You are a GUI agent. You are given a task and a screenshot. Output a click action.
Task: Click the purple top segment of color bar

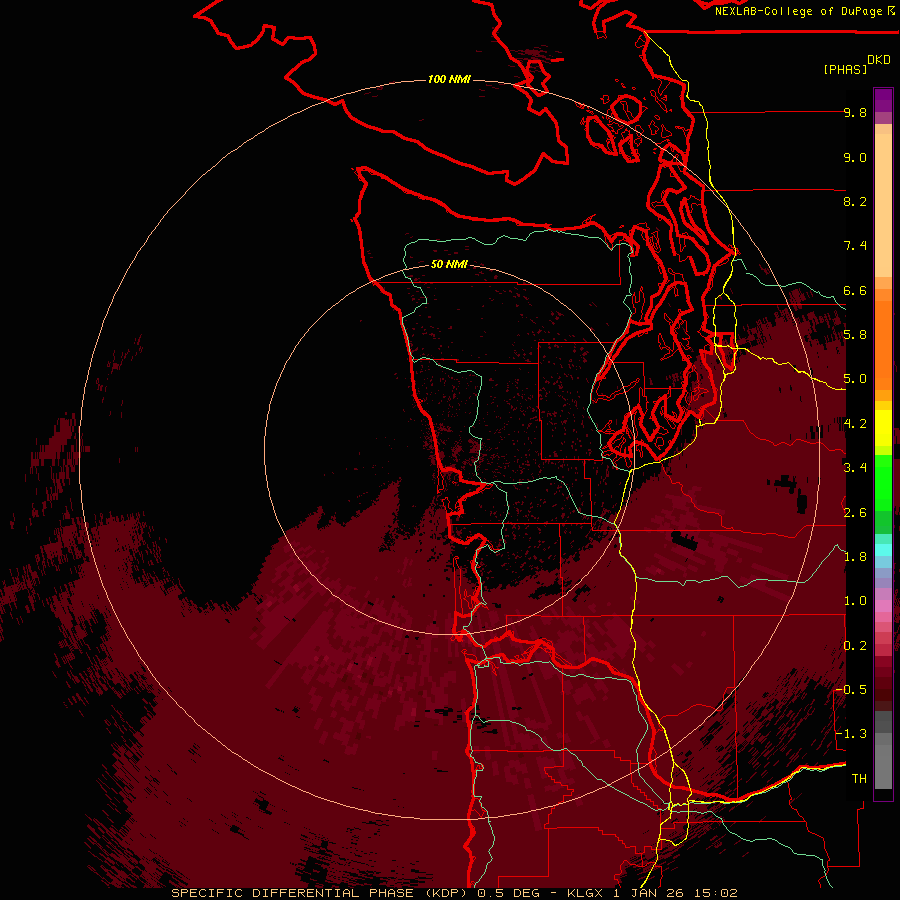pyautogui.click(x=883, y=100)
